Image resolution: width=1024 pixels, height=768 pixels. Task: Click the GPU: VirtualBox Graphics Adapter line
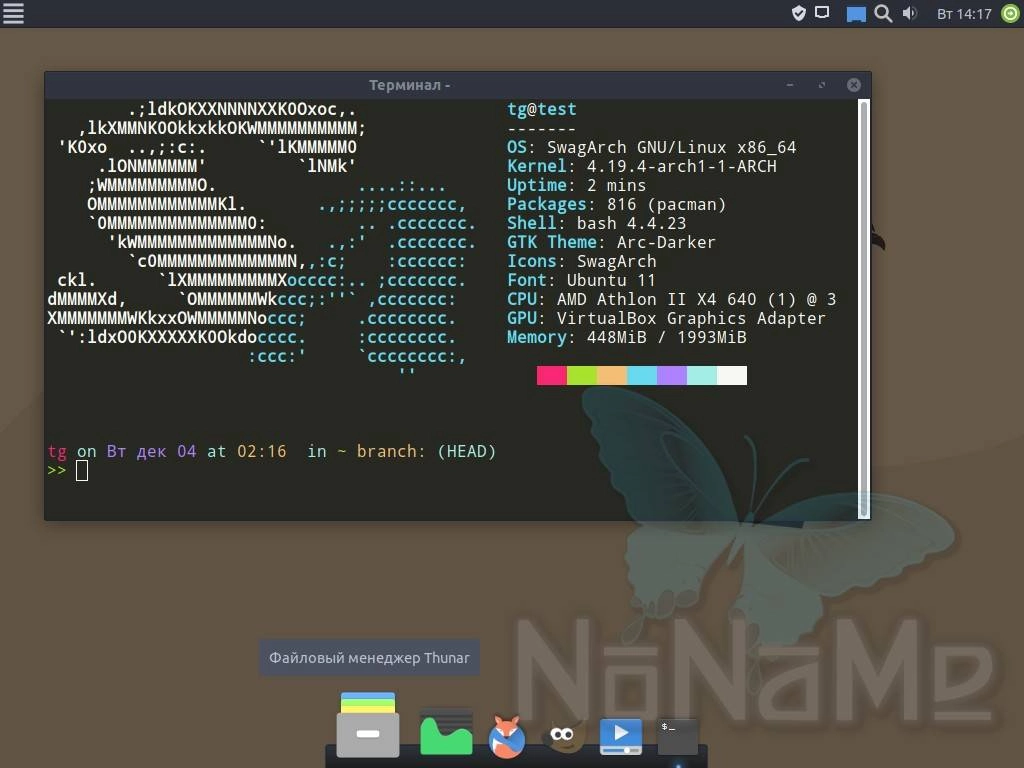coord(667,318)
